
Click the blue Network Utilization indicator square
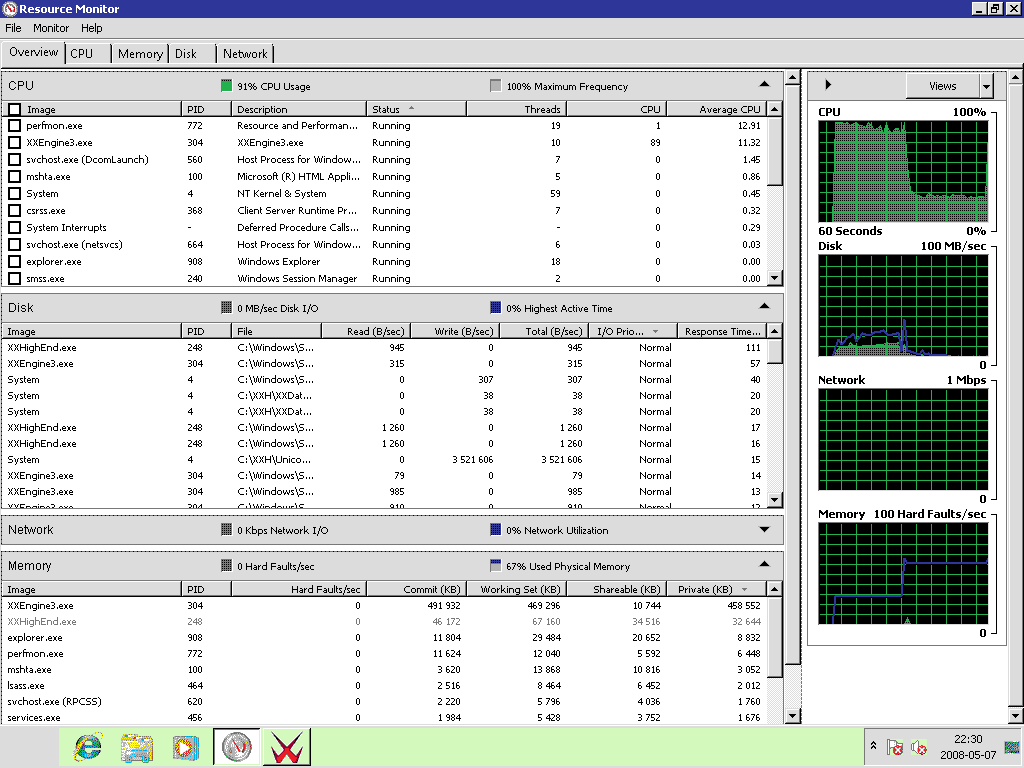(496, 530)
